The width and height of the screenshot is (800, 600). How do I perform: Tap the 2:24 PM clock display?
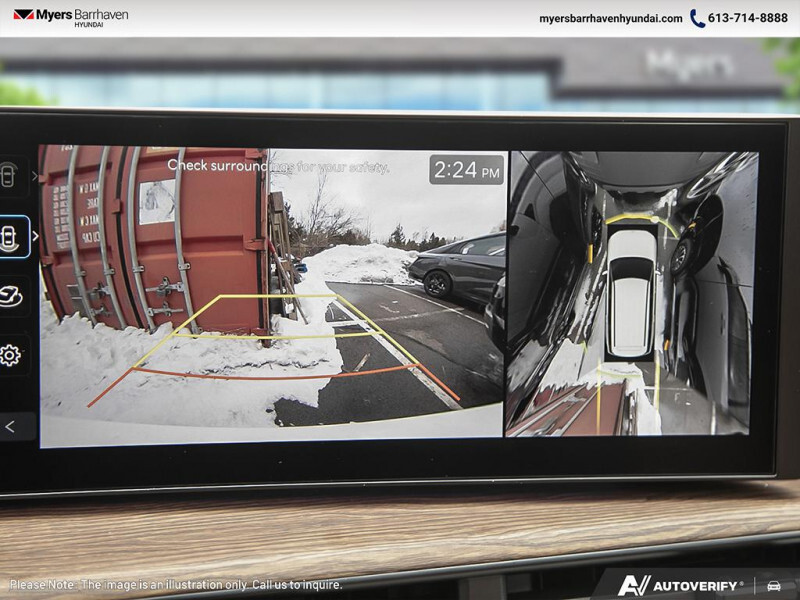pos(466,170)
